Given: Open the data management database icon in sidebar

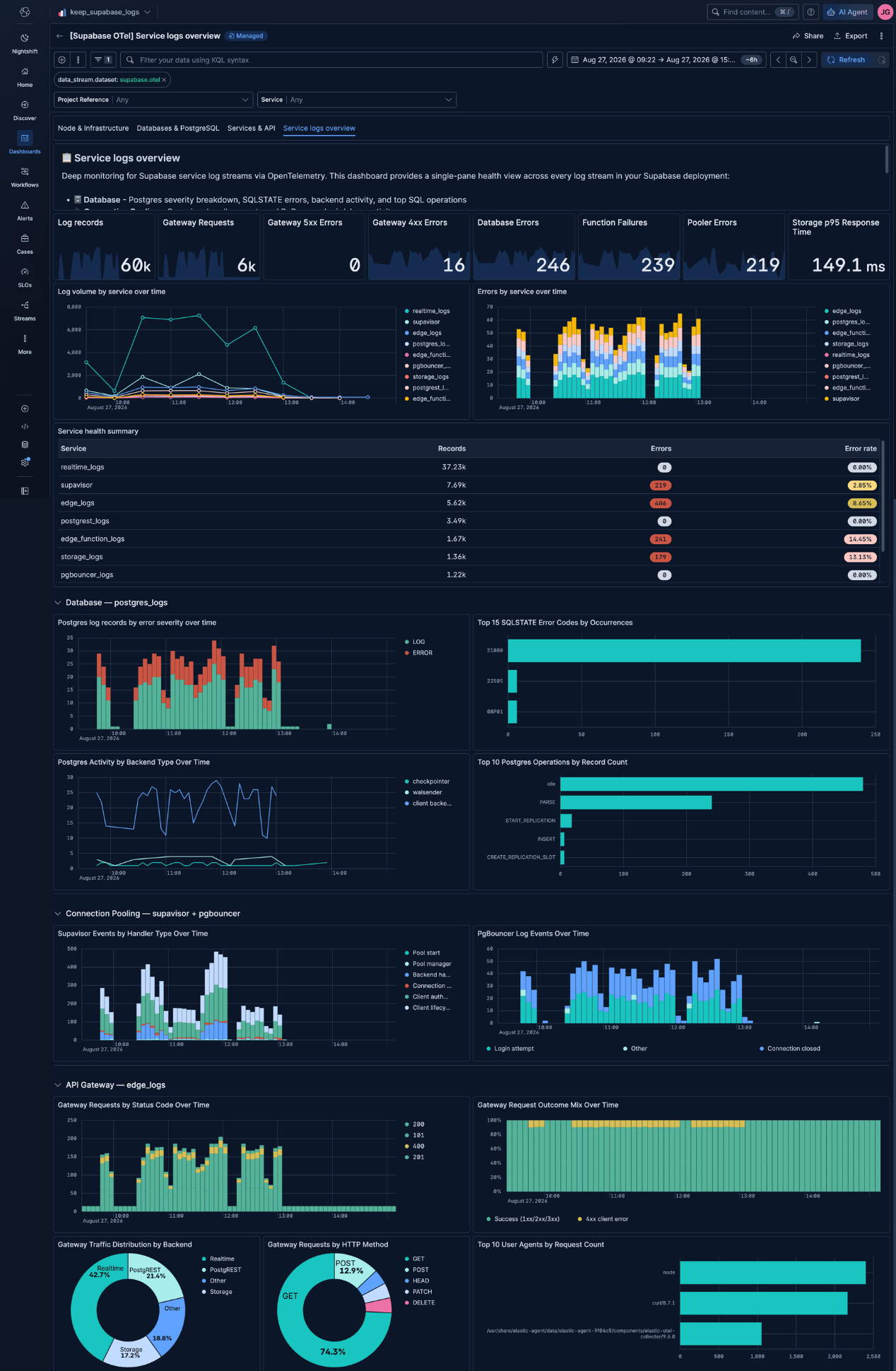Looking at the screenshot, I should coord(25,445).
